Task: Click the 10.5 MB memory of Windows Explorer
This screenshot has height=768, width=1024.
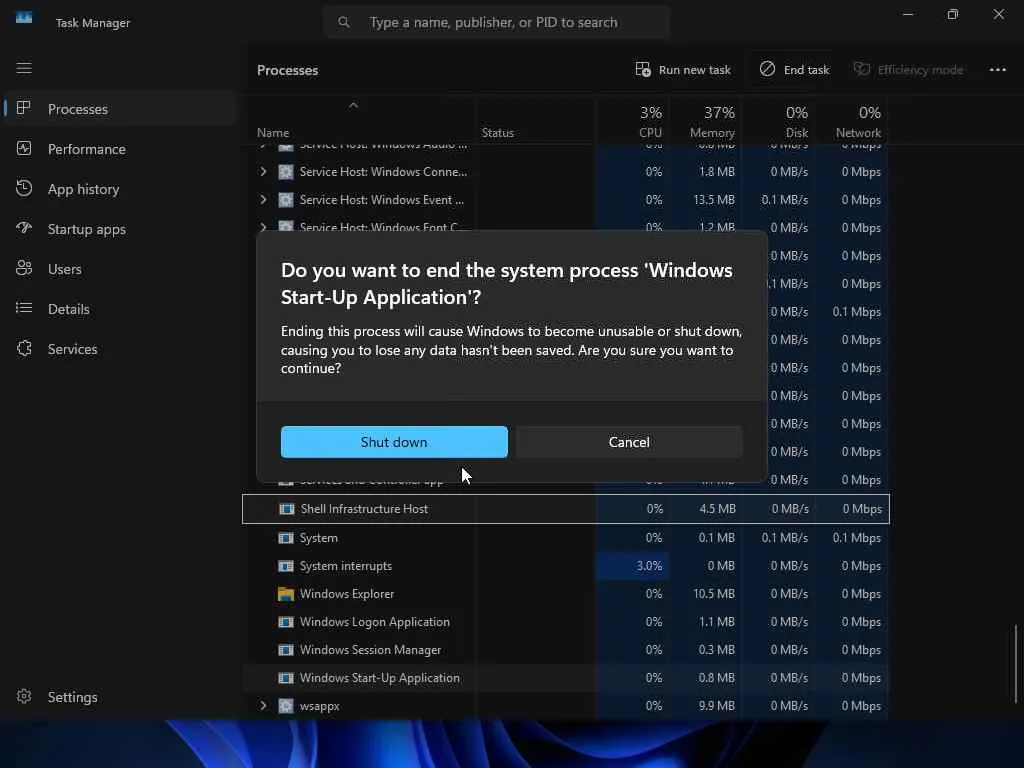Action: coord(714,594)
